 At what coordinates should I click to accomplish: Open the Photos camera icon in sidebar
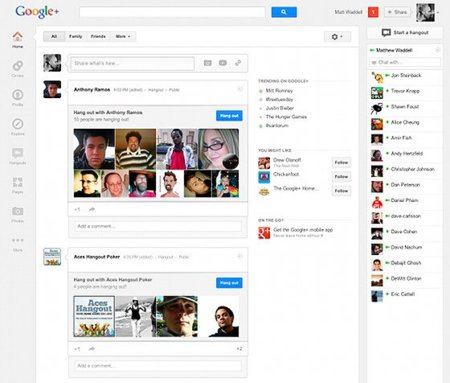coord(17,211)
